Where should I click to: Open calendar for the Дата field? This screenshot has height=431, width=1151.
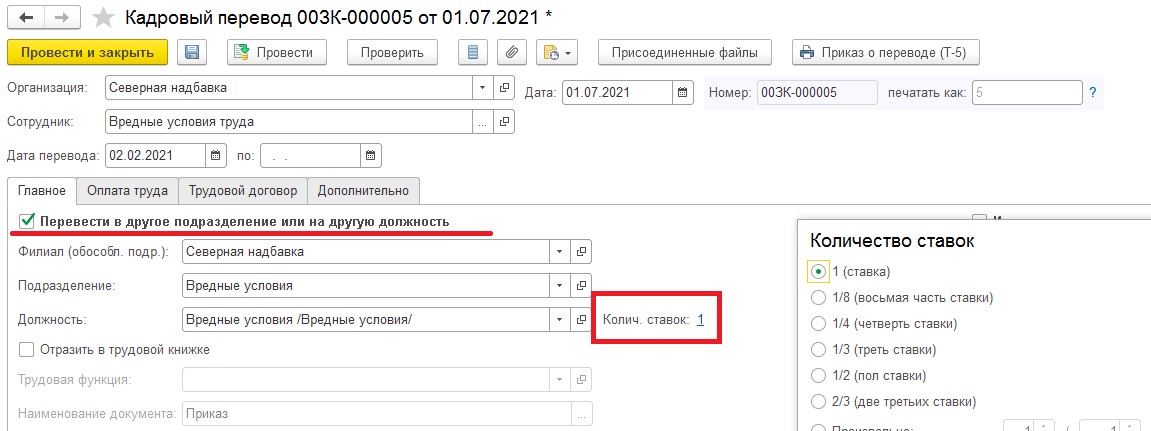point(683,93)
